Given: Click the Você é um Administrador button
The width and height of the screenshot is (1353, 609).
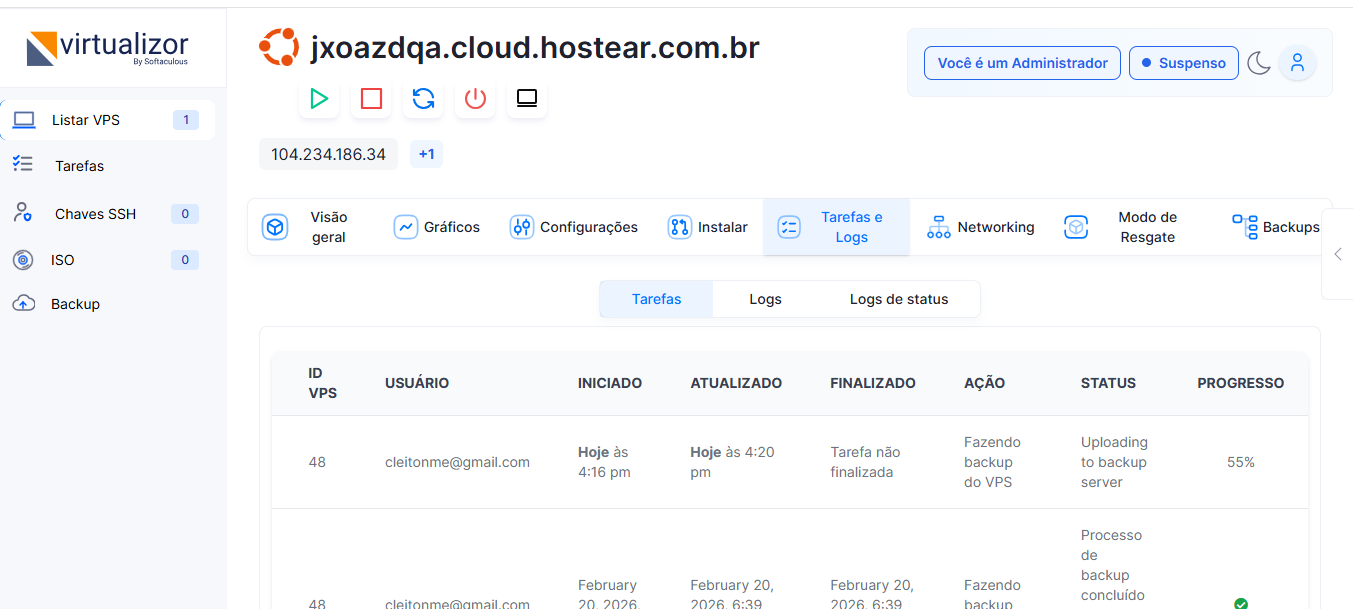Looking at the screenshot, I should point(1022,63).
